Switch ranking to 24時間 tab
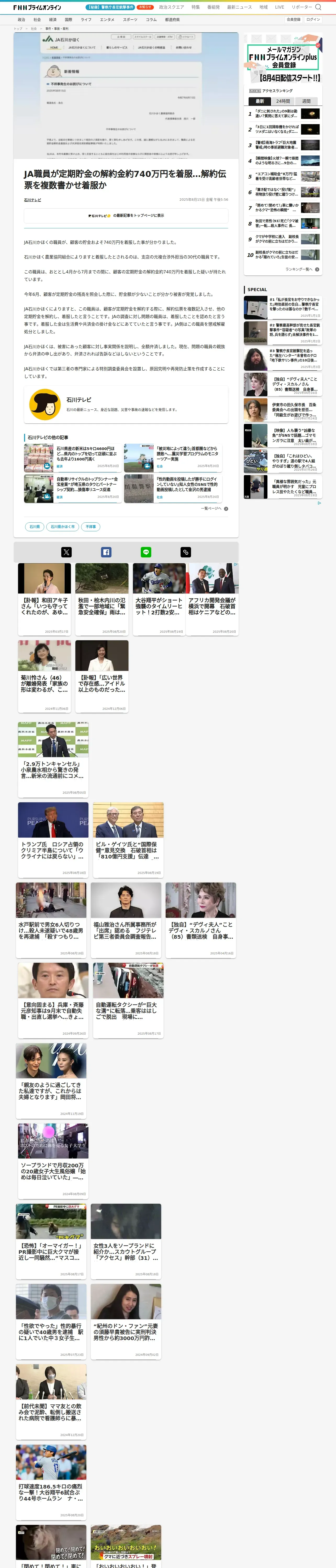The image size is (336, 1568). [x=283, y=101]
